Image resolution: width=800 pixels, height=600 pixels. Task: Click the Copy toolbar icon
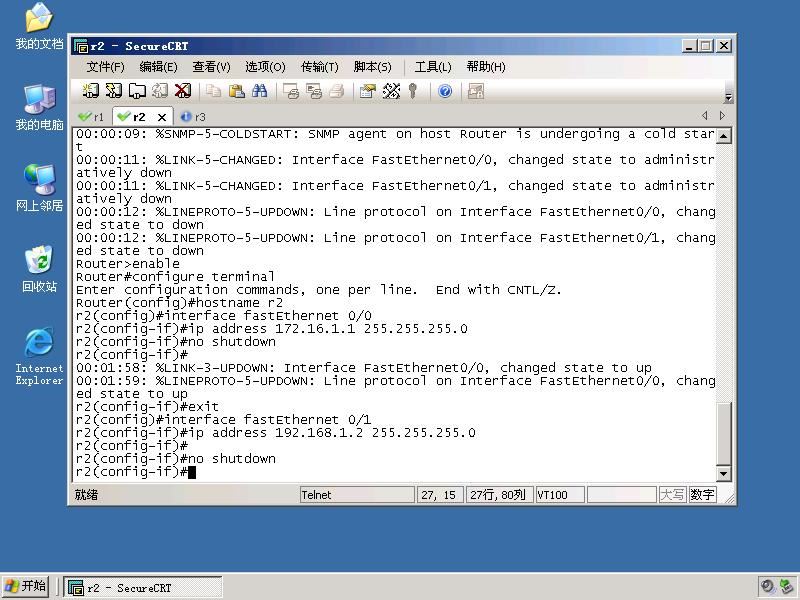pyautogui.click(x=213, y=91)
